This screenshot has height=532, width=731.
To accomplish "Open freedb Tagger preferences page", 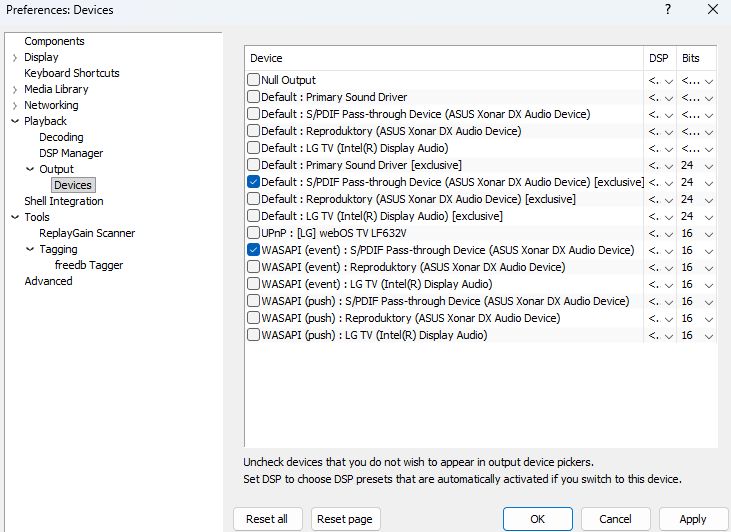I will click(89, 265).
